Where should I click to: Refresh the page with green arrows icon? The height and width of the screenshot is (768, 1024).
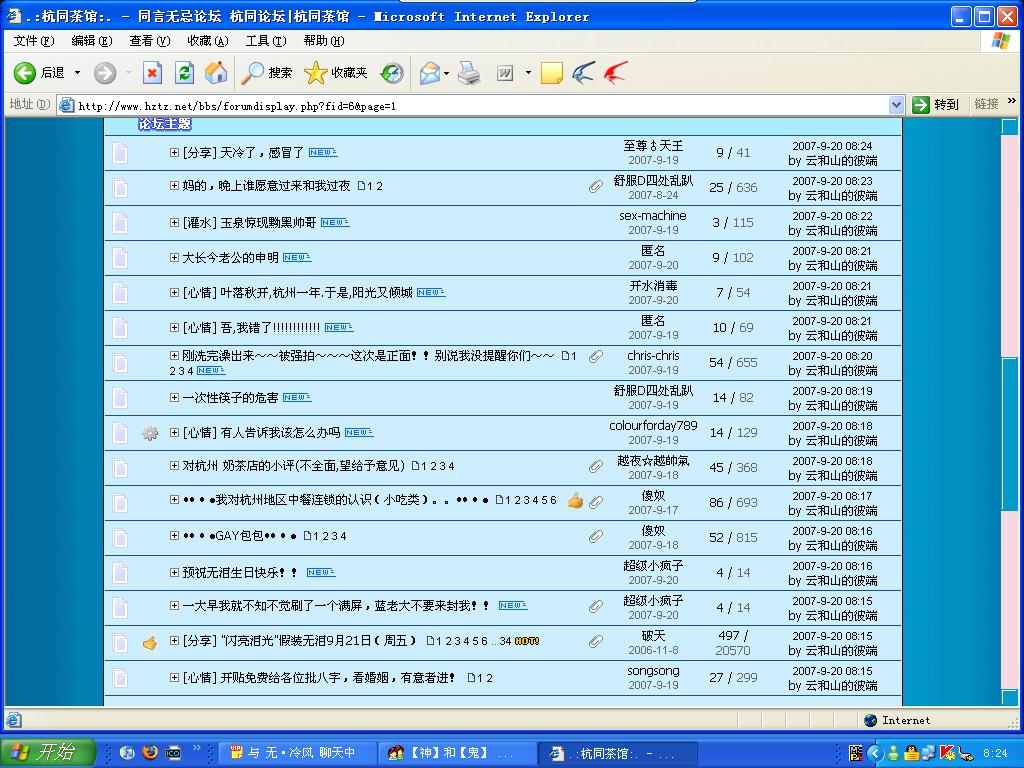pos(185,73)
